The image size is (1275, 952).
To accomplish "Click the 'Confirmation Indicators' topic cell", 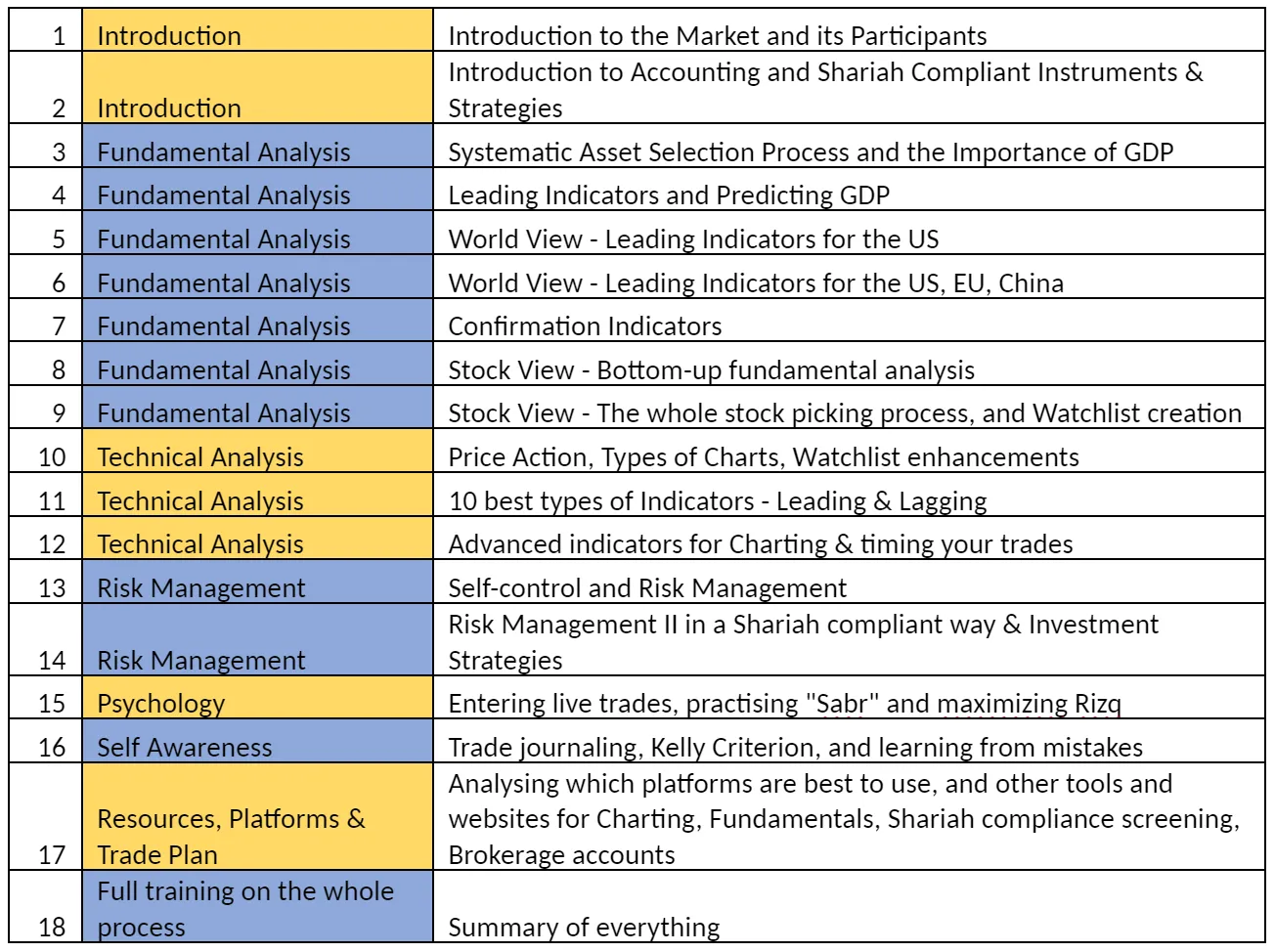I will (x=585, y=326).
